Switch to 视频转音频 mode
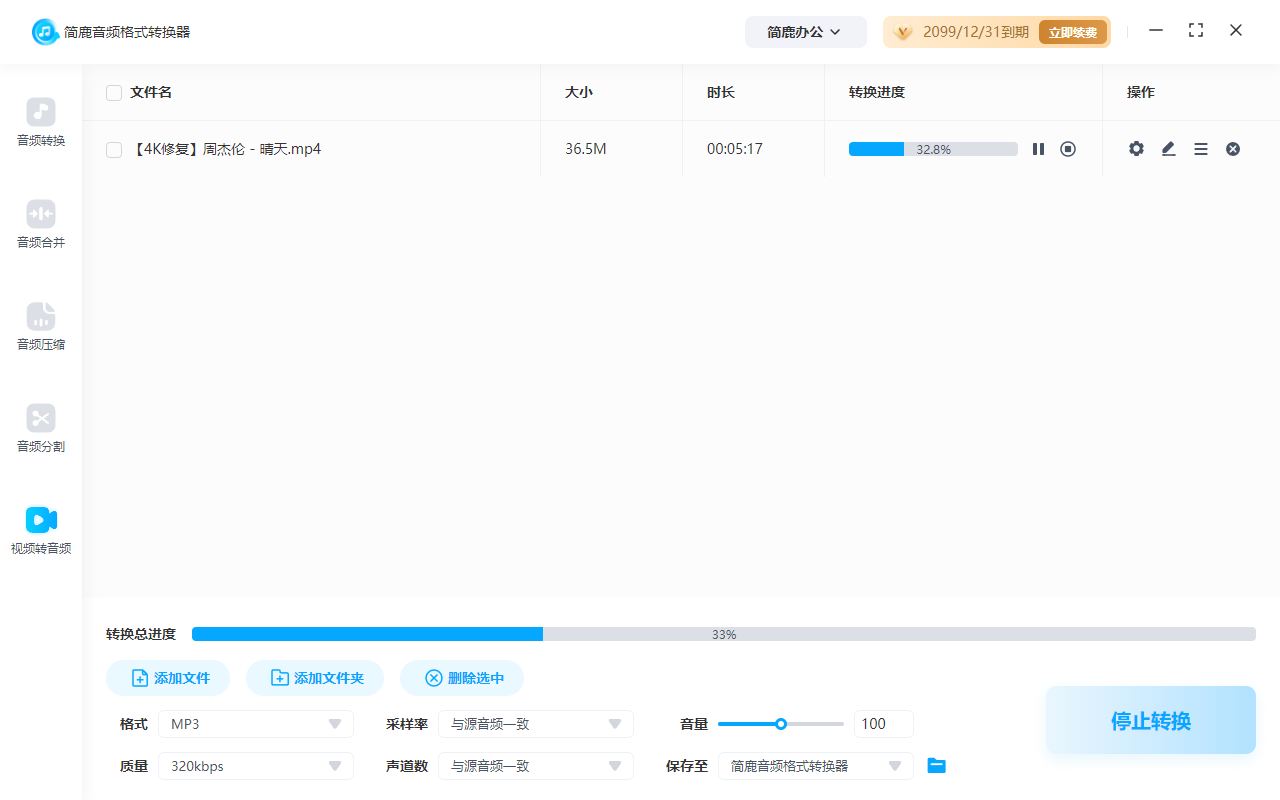The width and height of the screenshot is (1280, 800). tap(40, 530)
